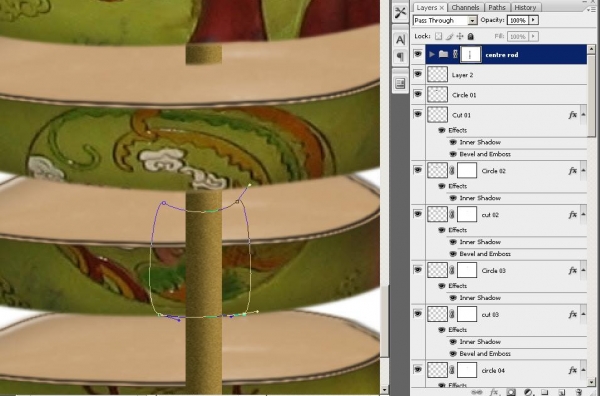
Task: Click Layers panel scroll up arrow
Action: (x=591, y=49)
